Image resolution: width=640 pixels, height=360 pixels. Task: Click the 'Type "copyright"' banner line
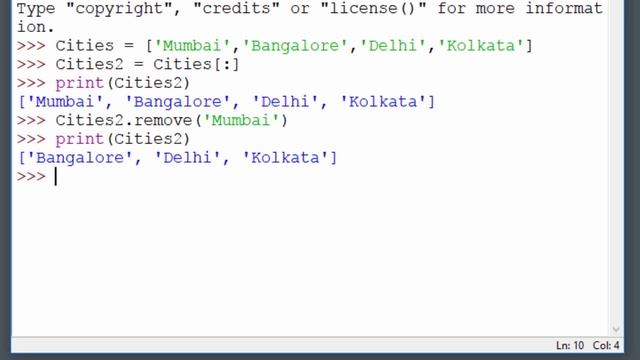(309, 9)
